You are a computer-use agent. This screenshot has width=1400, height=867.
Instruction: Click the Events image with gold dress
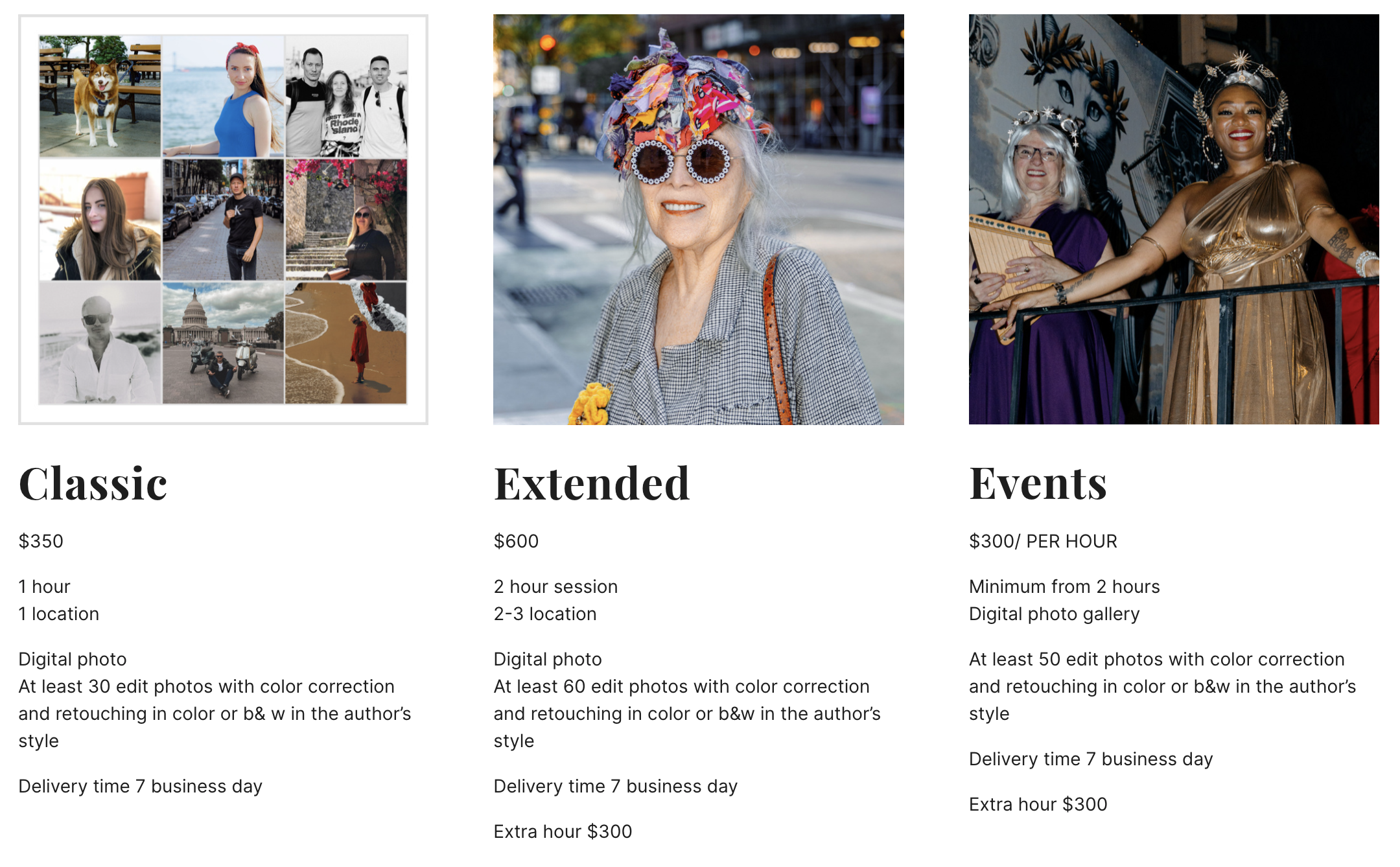pos(1173,220)
